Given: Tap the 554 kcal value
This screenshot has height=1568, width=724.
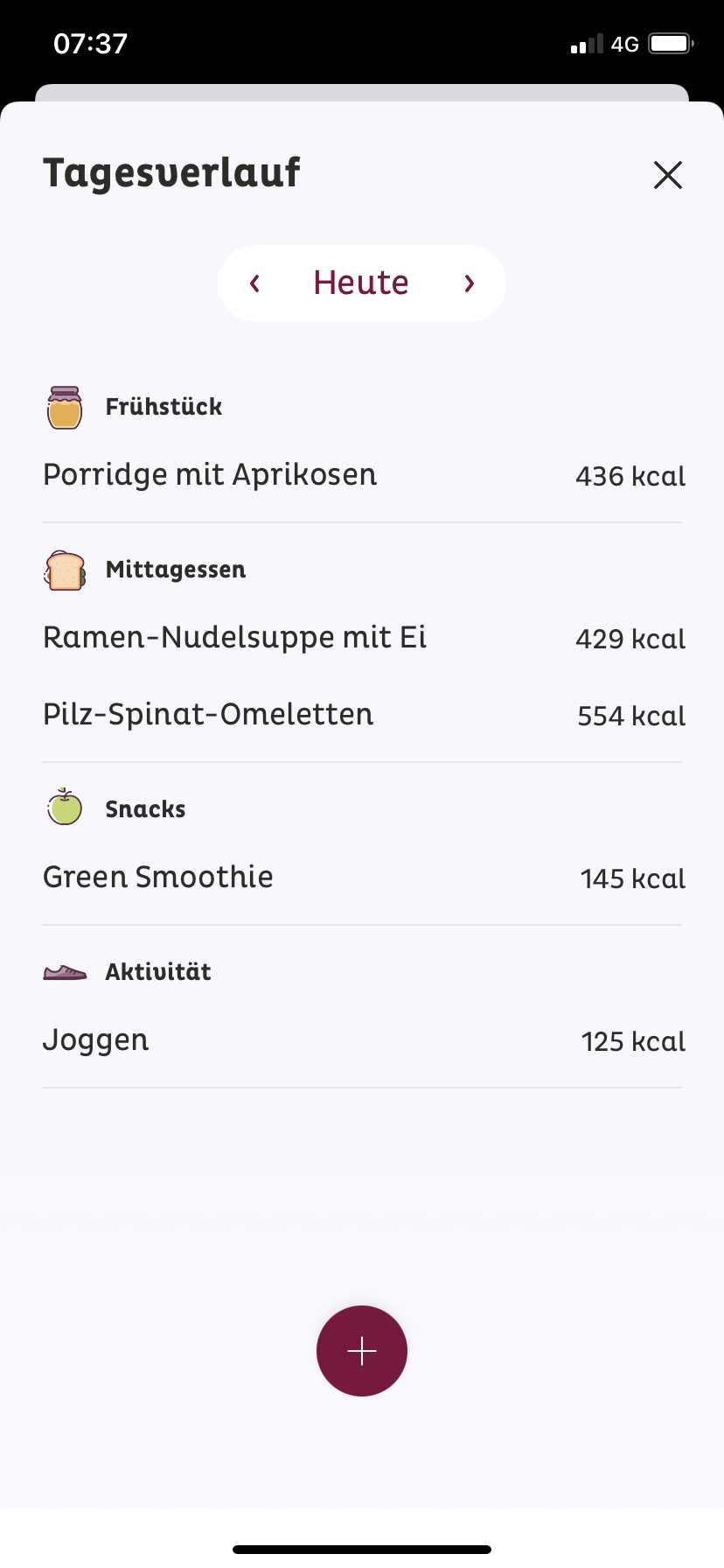Looking at the screenshot, I should click(x=631, y=717).
